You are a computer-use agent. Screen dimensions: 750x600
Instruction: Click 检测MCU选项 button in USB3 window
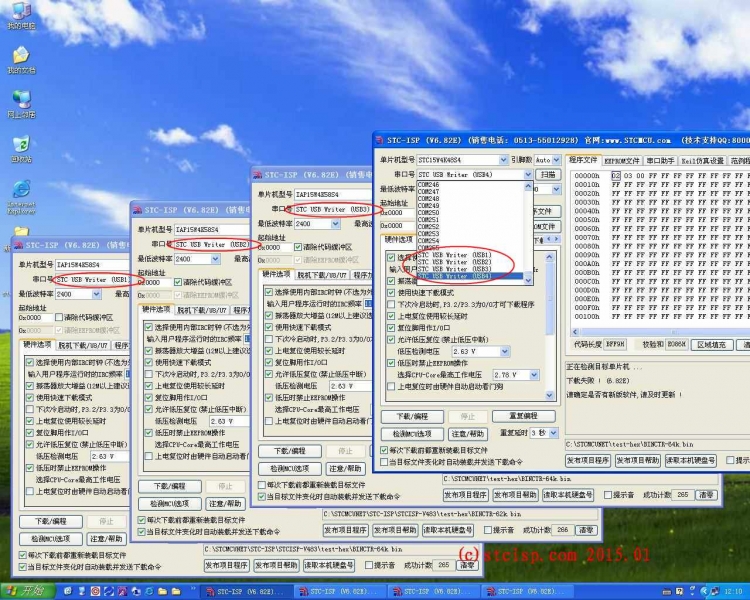click(290, 468)
